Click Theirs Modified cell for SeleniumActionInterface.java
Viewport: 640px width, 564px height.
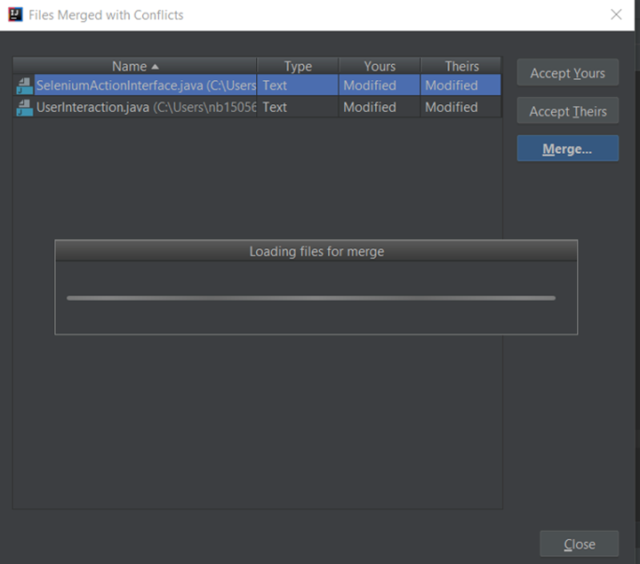click(461, 85)
